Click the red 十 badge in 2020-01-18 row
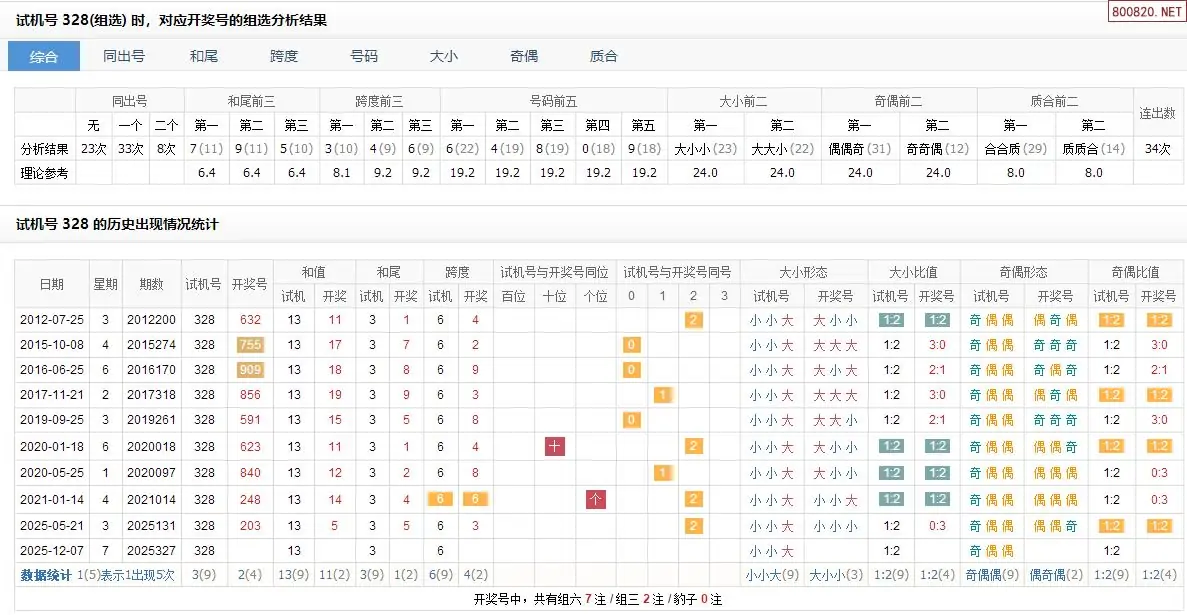This screenshot has width=1187, height=615. pyautogui.click(x=555, y=447)
